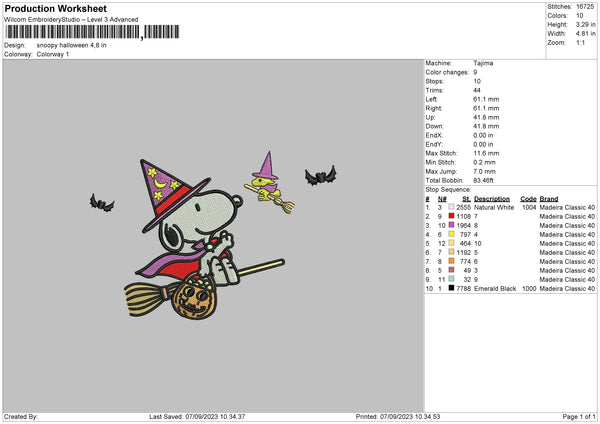Click Woodstock flying on his small broom

tap(269, 182)
